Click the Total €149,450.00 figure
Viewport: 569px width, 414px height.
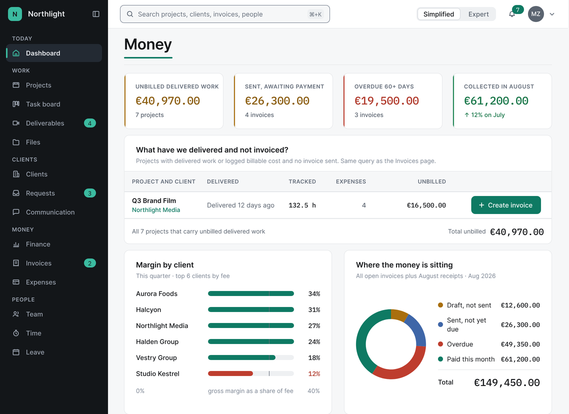pyautogui.click(x=507, y=382)
